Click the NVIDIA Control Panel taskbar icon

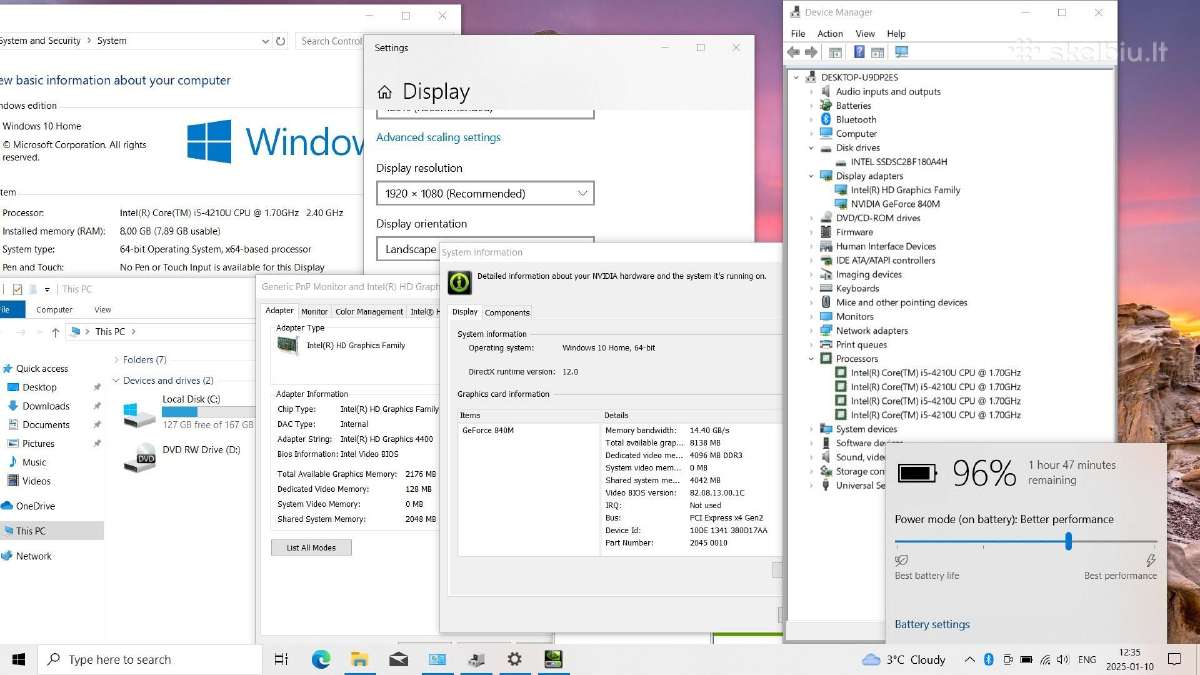point(552,659)
